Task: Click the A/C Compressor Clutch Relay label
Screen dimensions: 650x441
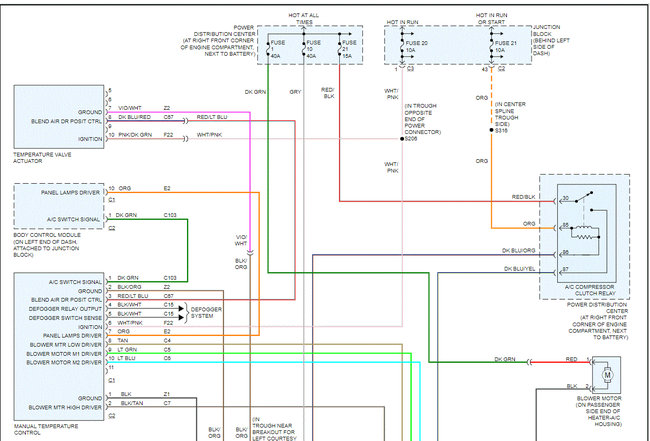Action: point(589,290)
